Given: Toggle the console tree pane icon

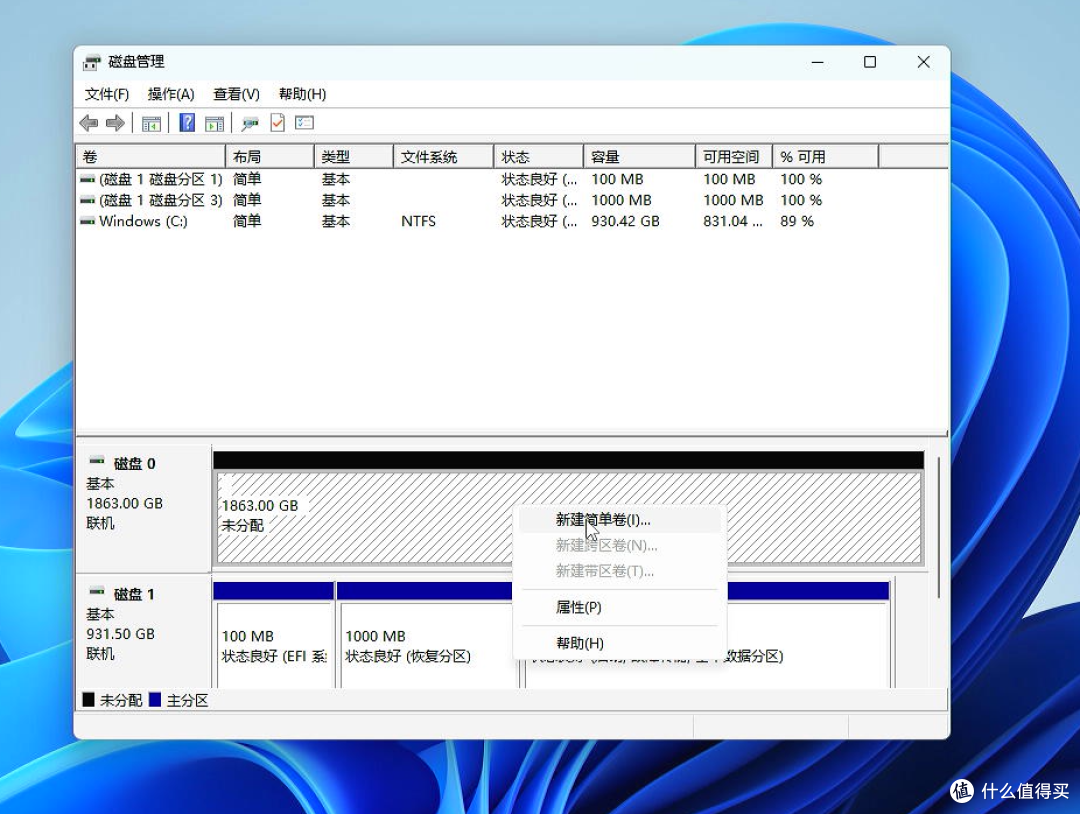Looking at the screenshot, I should (151, 123).
